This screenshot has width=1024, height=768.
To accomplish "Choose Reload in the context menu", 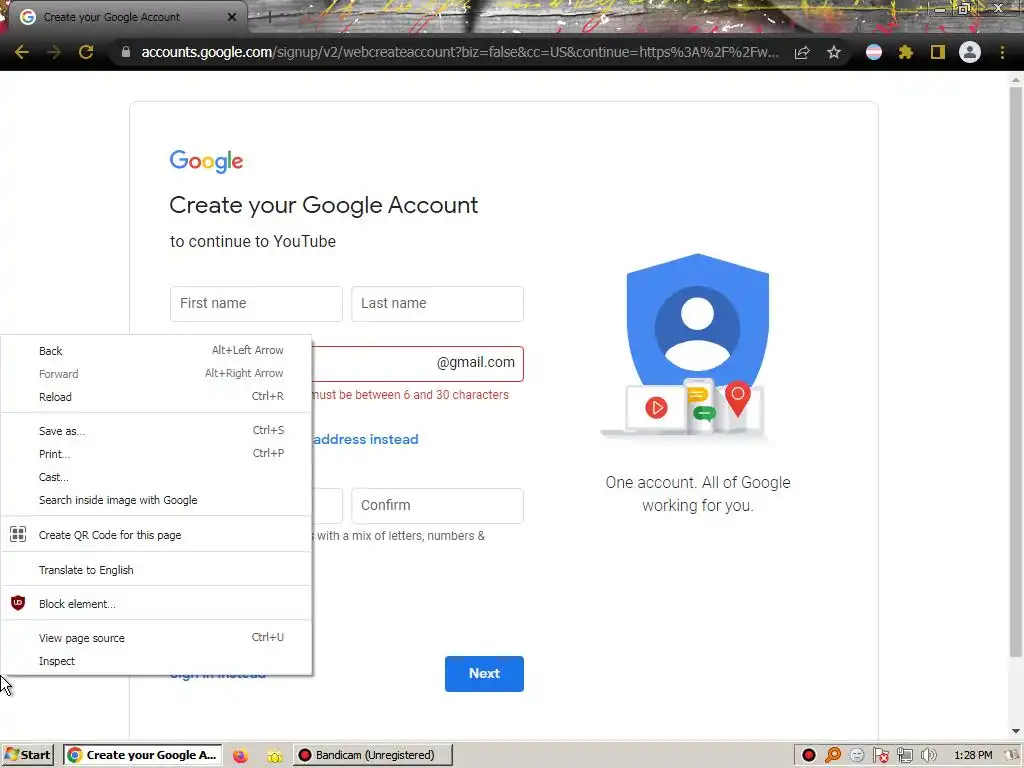I will 156,396.
